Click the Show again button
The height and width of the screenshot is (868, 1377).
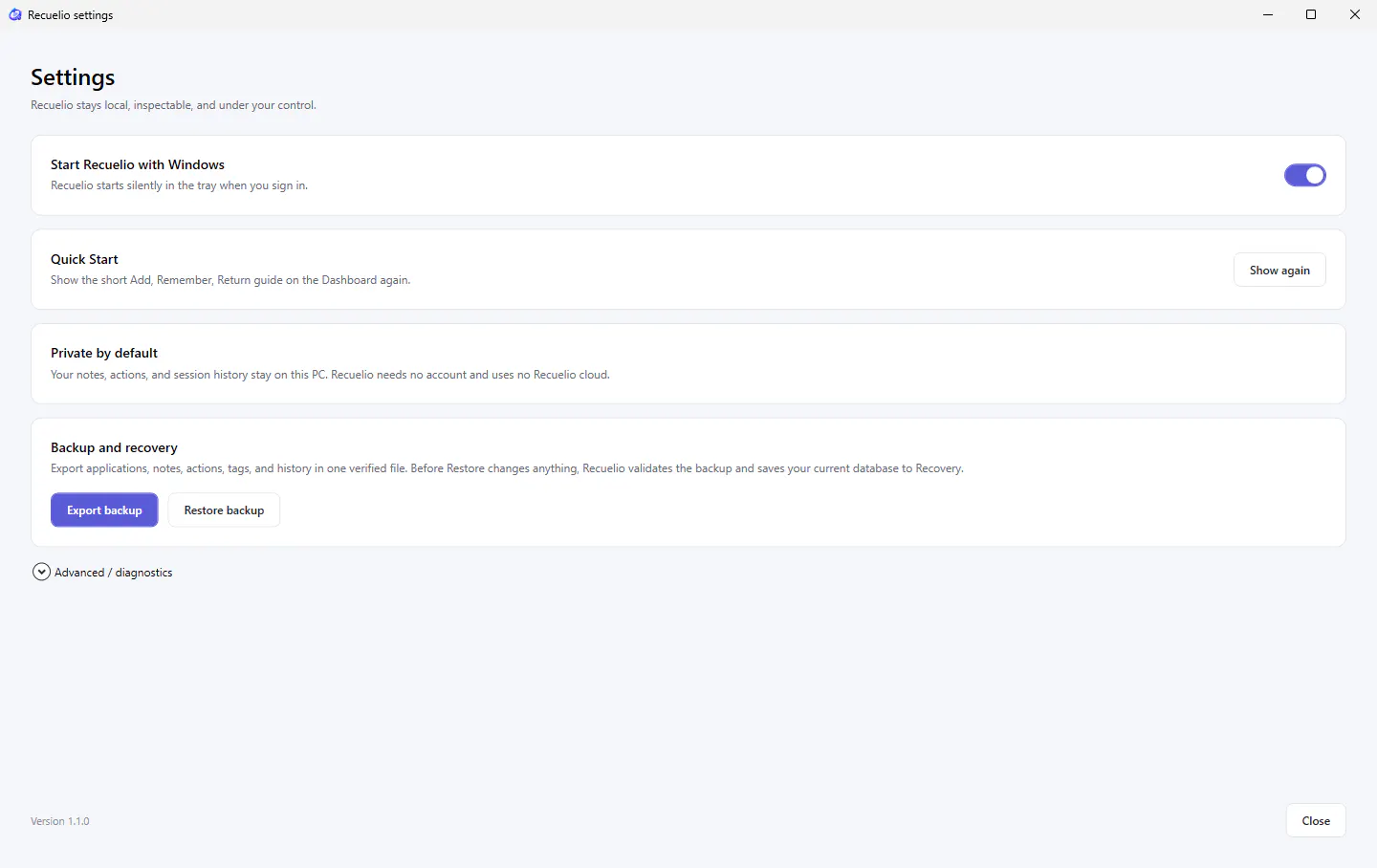[1279, 271]
